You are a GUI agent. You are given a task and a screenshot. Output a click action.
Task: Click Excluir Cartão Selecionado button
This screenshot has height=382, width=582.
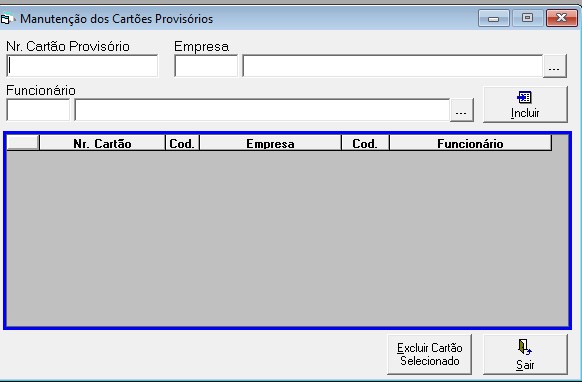429,354
